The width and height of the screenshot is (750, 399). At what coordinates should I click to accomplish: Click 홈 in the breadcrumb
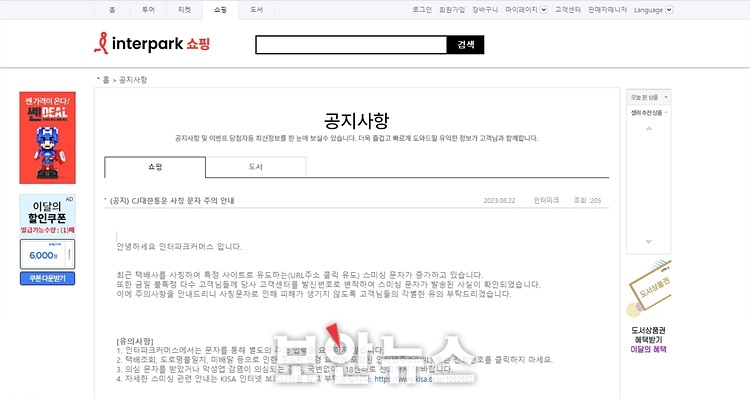coord(106,80)
